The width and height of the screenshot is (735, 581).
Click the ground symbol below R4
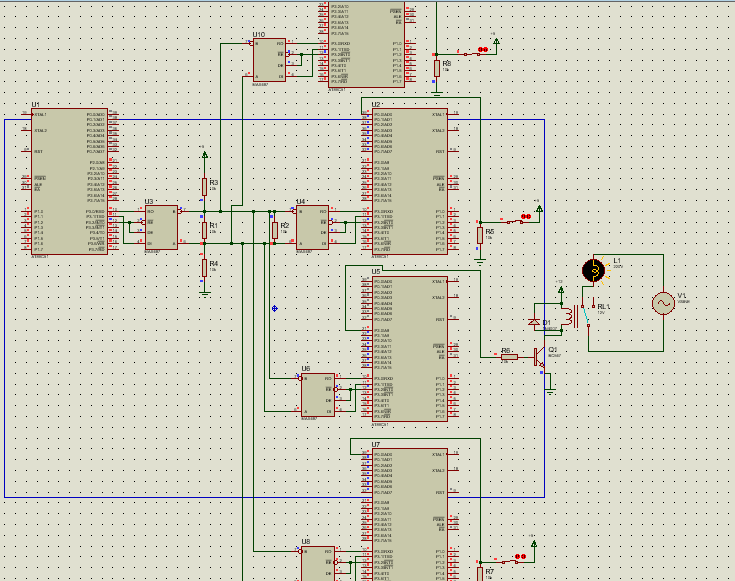[x=204, y=294]
